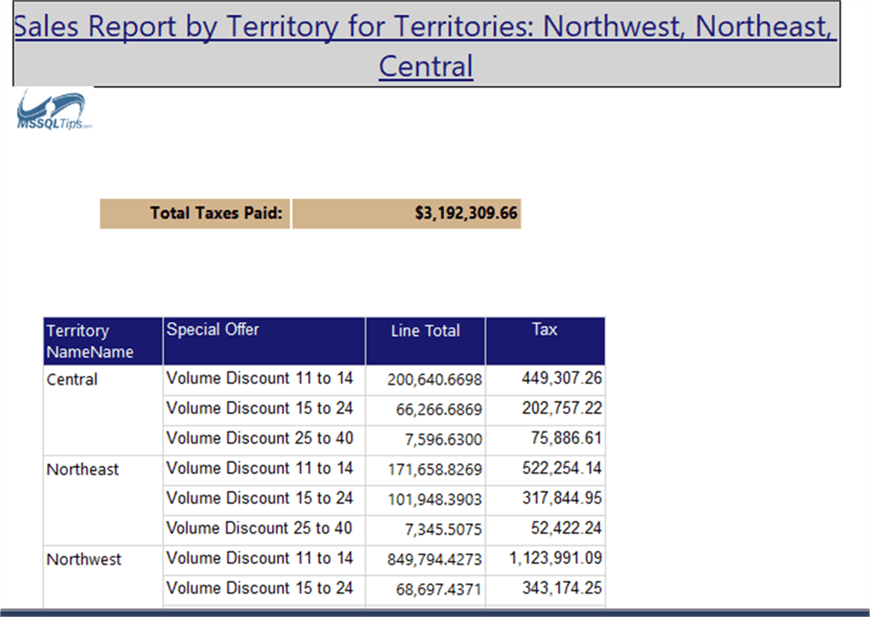Click line total 200,640.6698
Screen dimensions: 870x617
coord(426,380)
